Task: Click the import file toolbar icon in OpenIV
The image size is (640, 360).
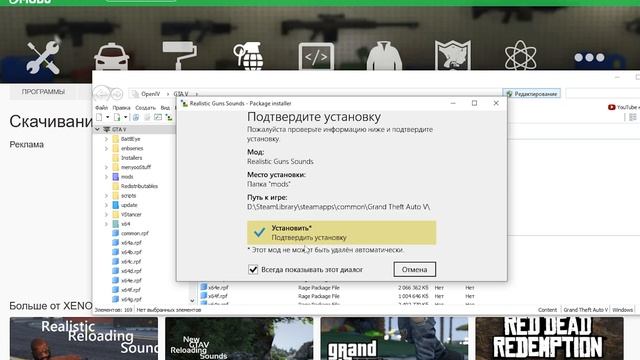Action: (117, 118)
